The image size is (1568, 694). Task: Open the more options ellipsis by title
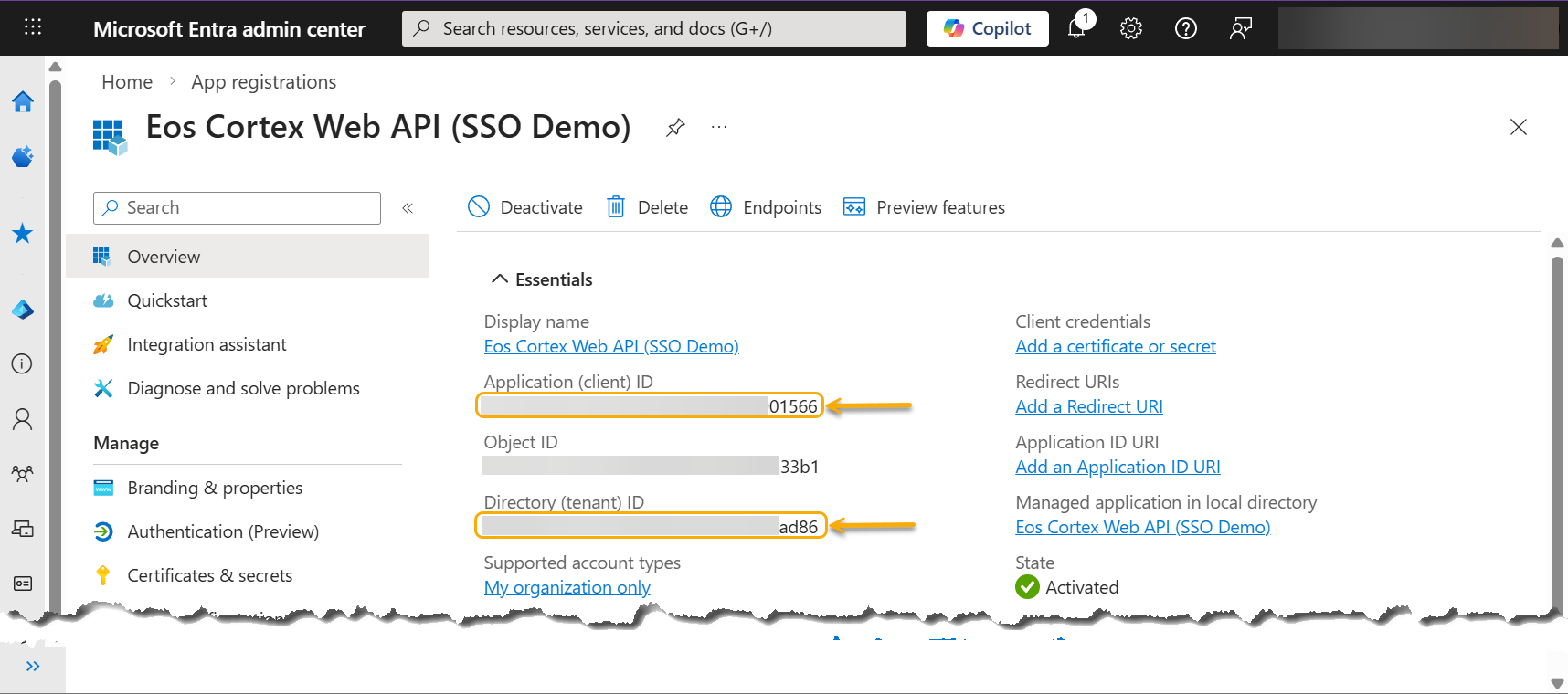pos(719,127)
